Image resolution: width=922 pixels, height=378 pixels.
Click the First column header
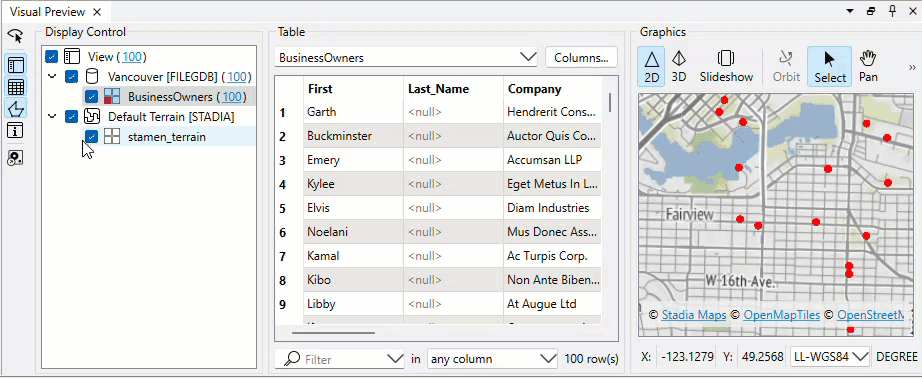coord(353,89)
